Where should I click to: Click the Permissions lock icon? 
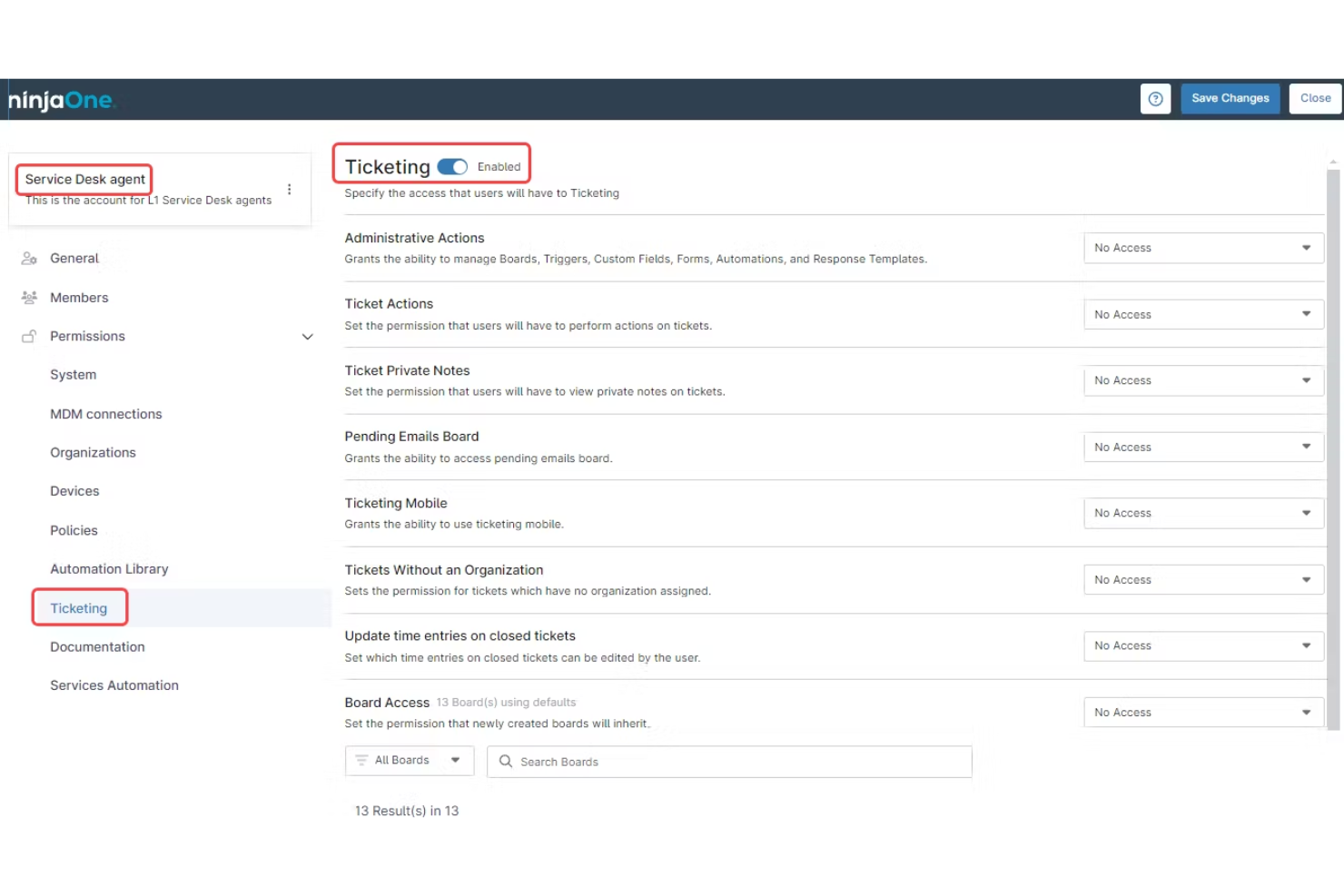tap(29, 336)
